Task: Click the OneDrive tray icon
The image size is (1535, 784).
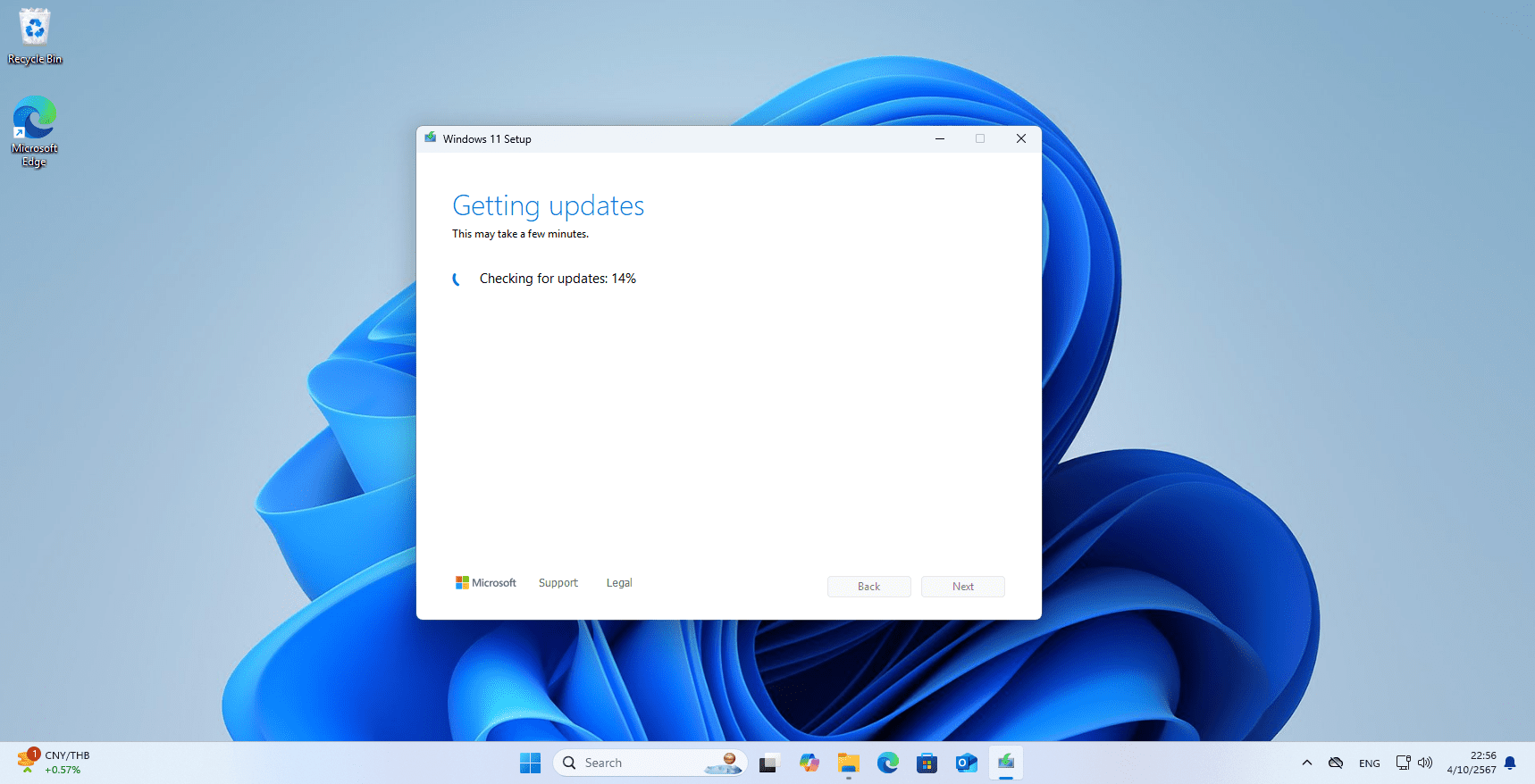Action: [x=1336, y=763]
